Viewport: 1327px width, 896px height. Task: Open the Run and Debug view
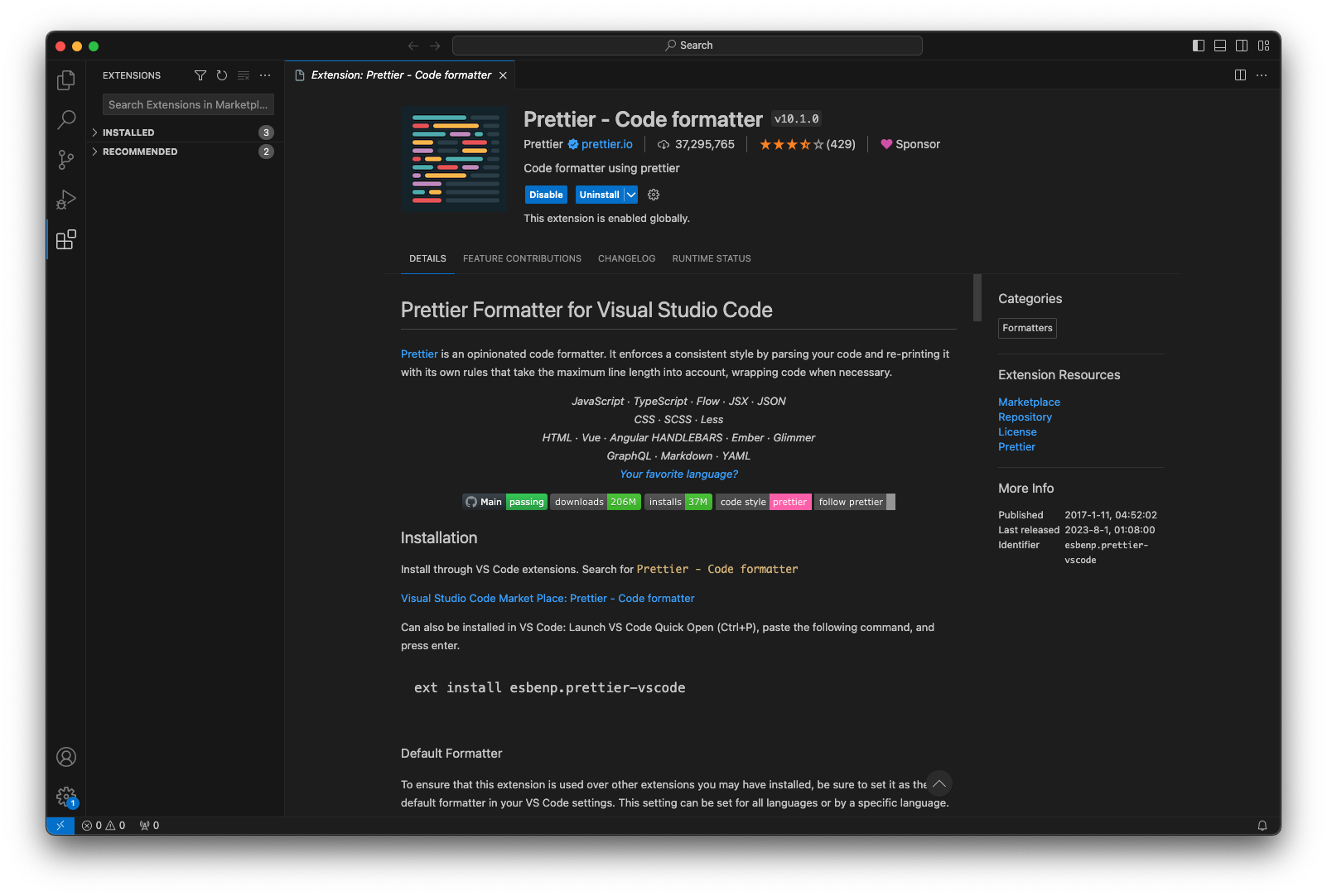click(x=66, y=200)
